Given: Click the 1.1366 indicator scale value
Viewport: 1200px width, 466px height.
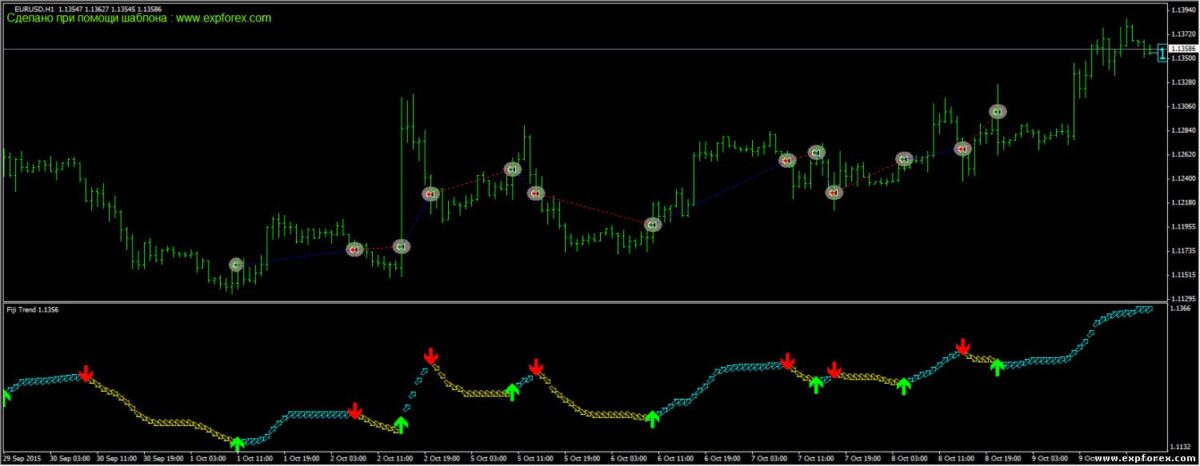Looking at the screenshot, I should (1180, 309).
